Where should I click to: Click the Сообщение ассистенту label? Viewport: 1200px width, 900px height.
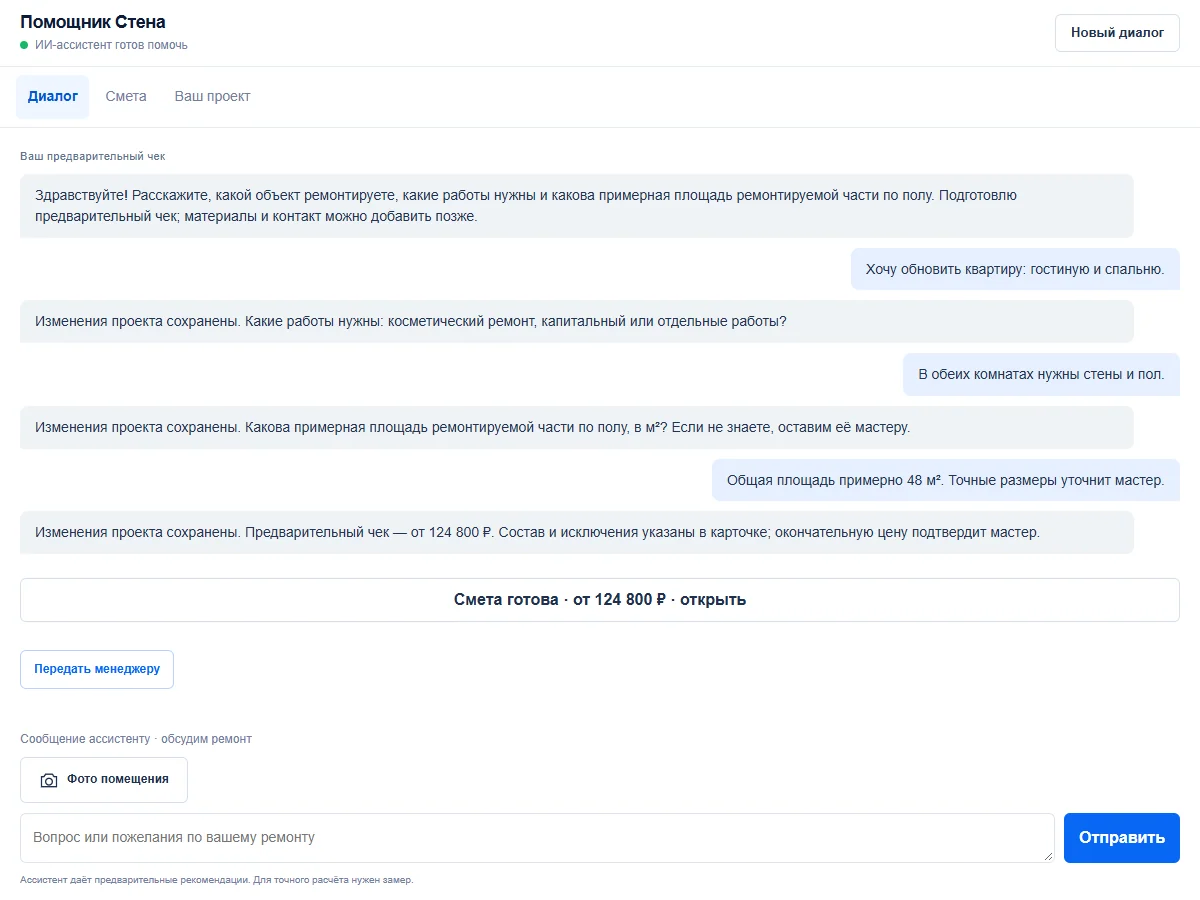click(136, 739)
